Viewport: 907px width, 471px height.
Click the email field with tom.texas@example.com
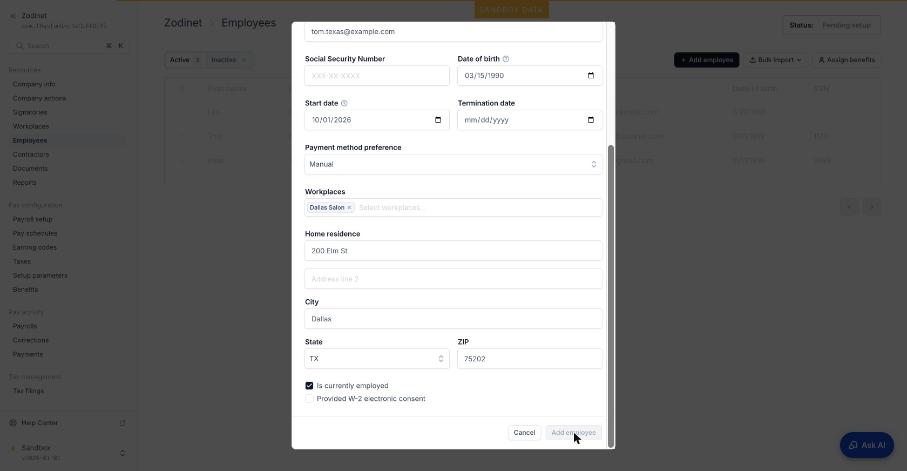pos(453,32)
